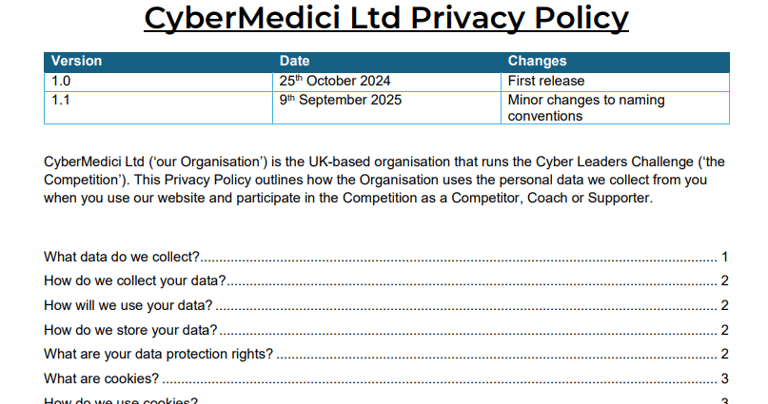Image resolution: width=768 pixels, height=404 pixels.
Task: Click the 'First release' changes cell
Action: (x=615, y=82)
